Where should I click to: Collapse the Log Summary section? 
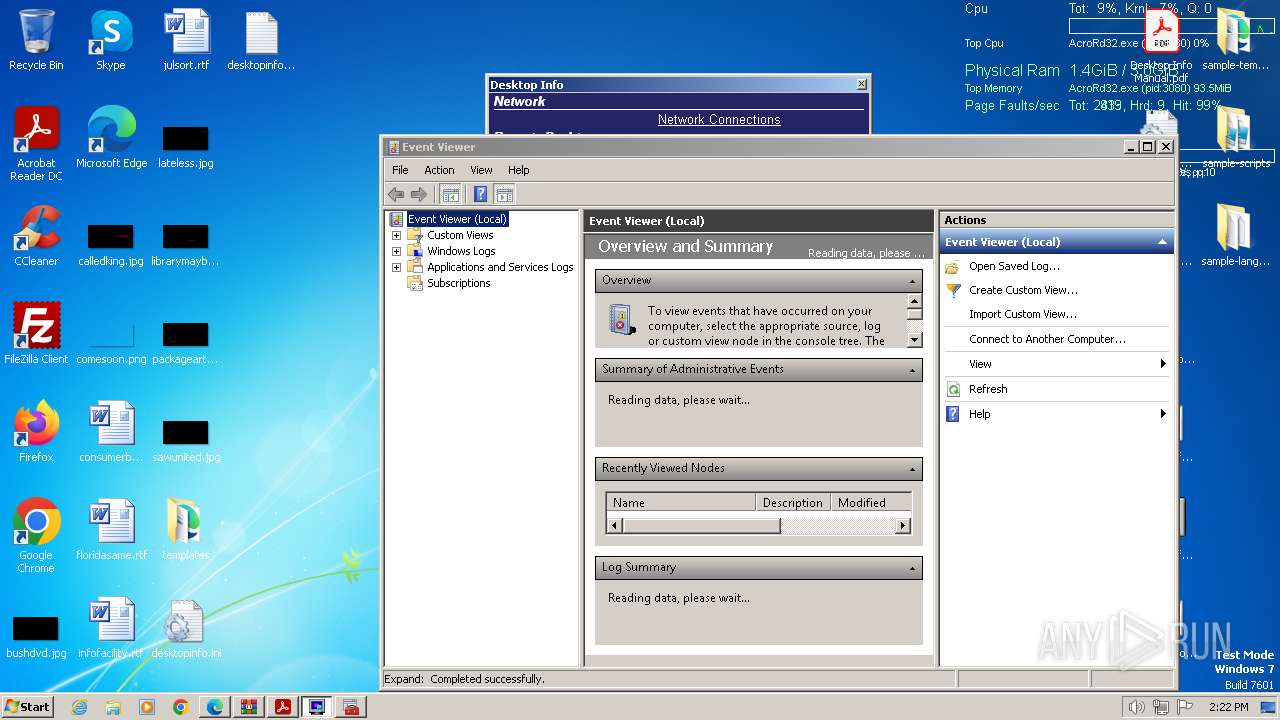click(x=912, y=568)
